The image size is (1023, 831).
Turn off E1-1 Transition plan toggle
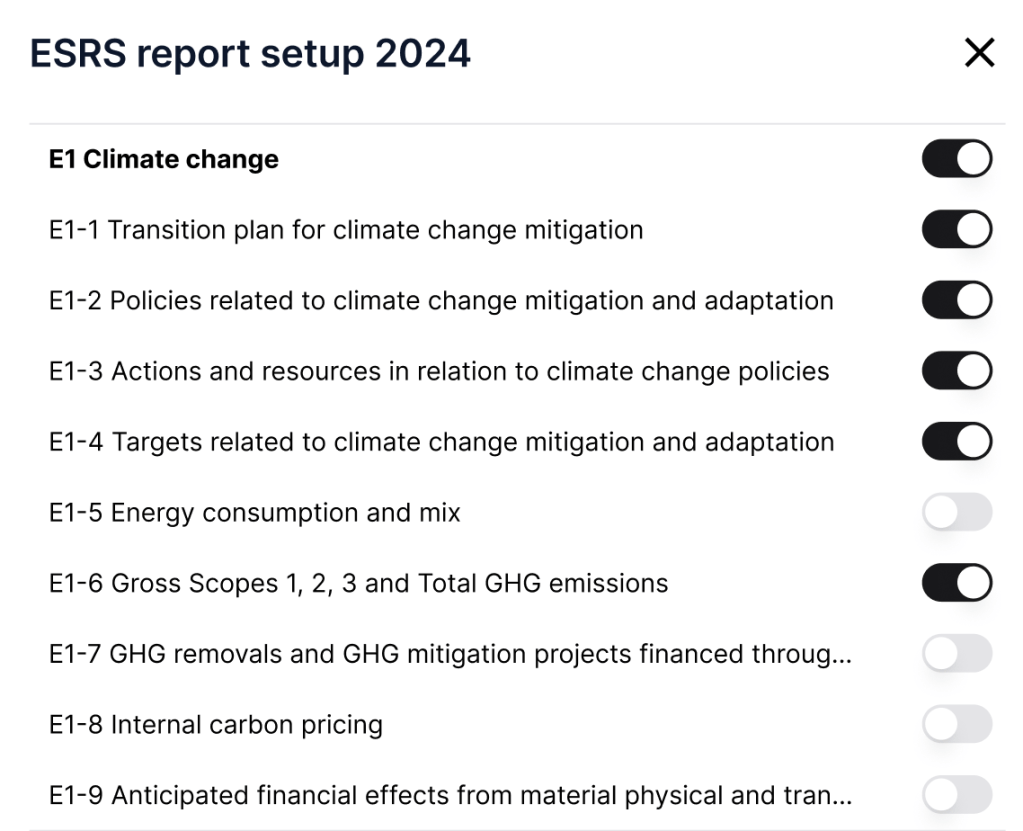956,230
